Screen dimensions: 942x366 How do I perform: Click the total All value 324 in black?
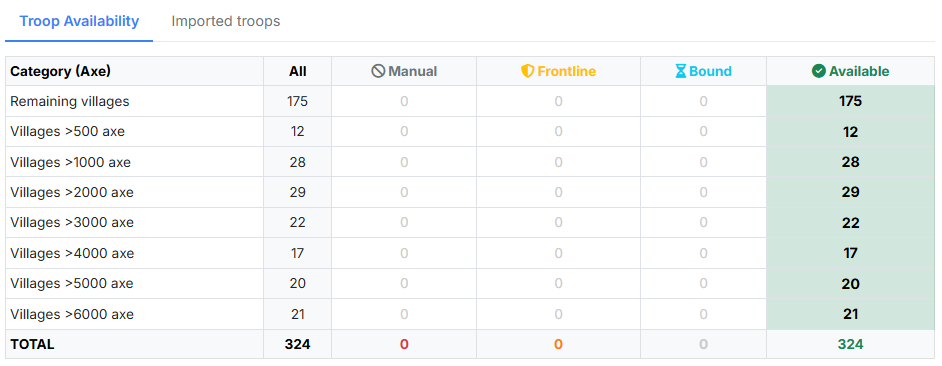[297, 344]
